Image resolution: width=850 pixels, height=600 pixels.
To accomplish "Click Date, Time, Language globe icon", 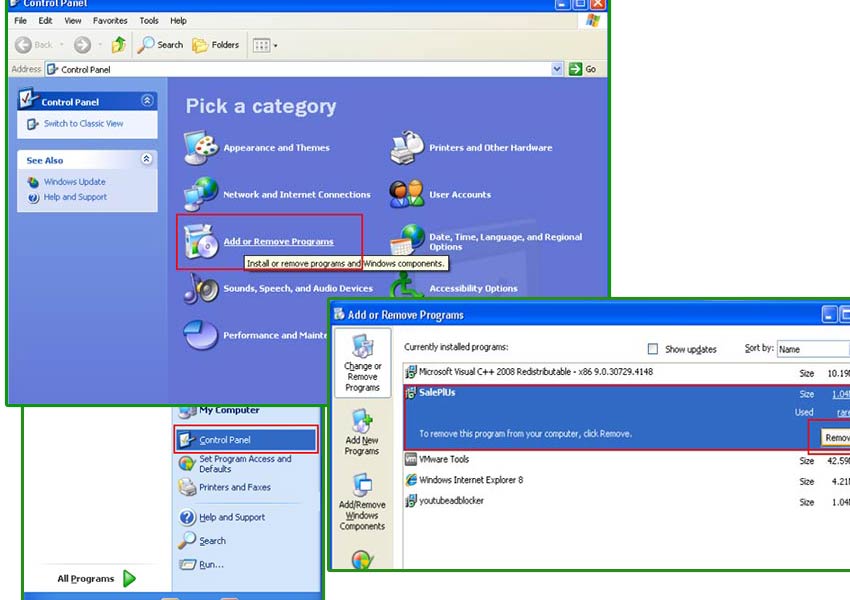I will (407, 240).
